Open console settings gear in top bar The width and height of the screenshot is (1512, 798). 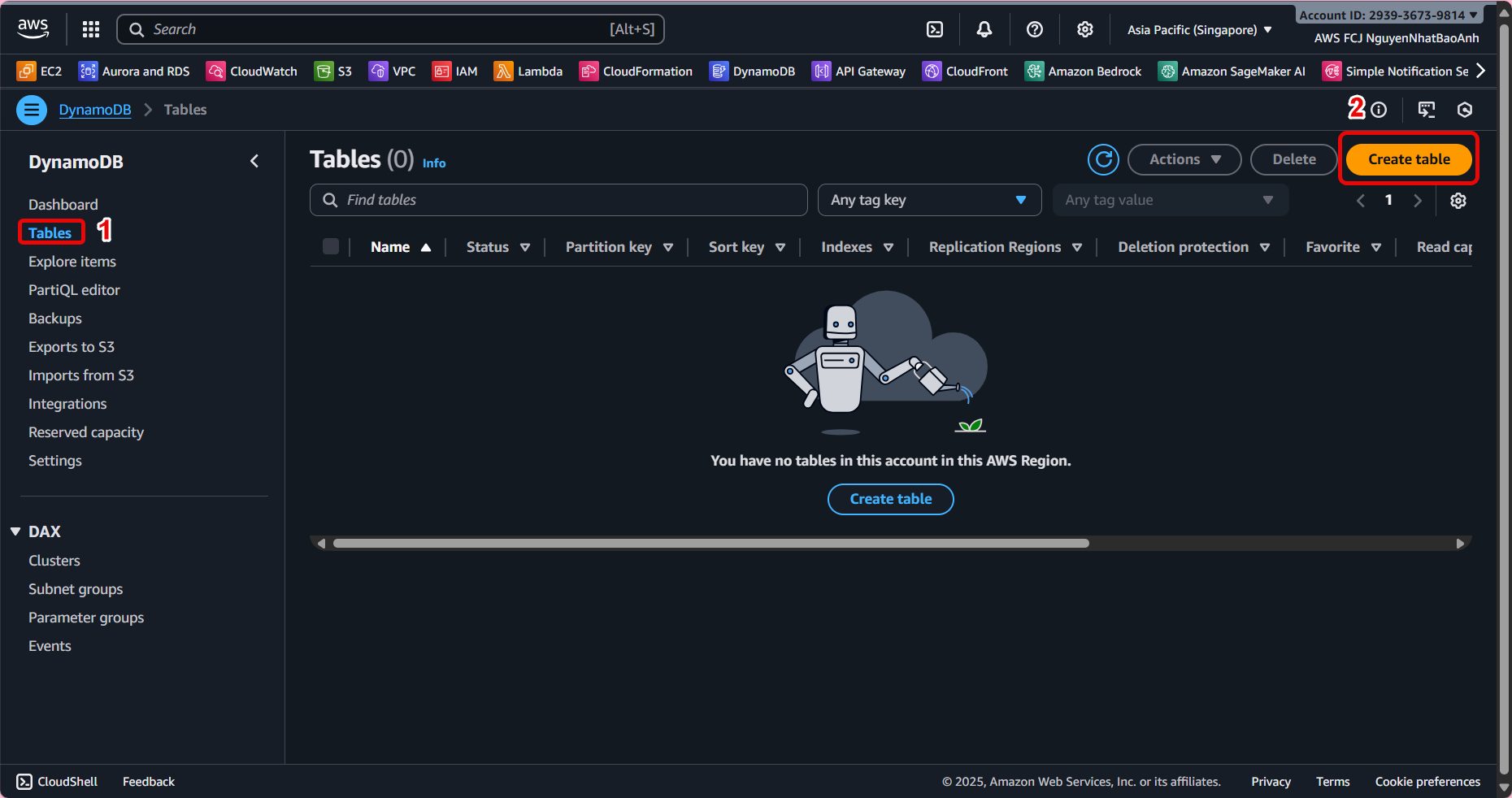coord(1085,29)
